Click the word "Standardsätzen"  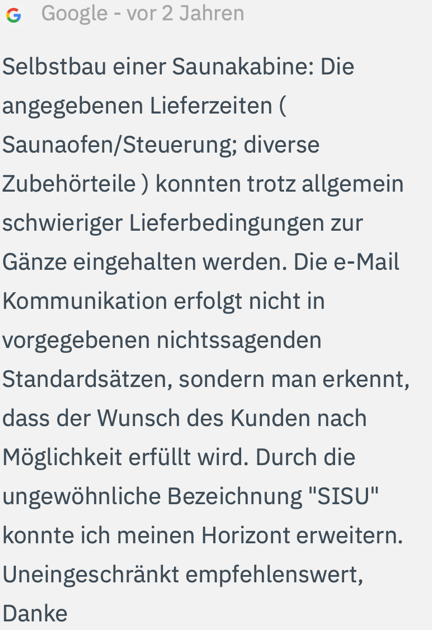[x=87, y=379]
